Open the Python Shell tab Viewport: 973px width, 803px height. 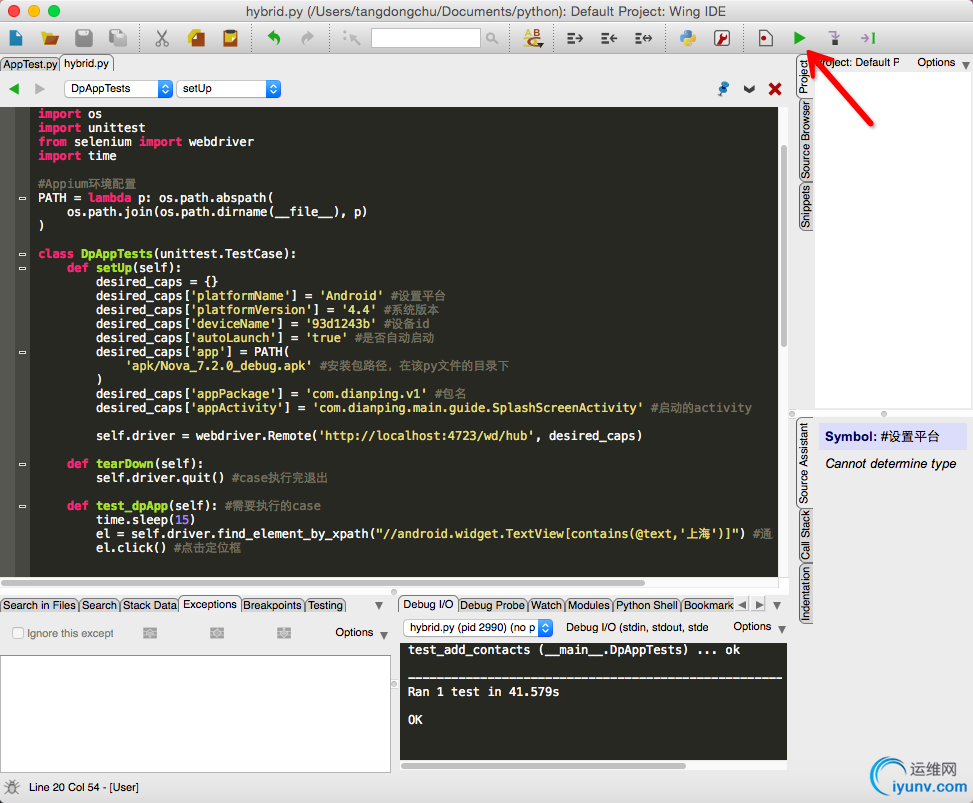pyautogui.click(x=647, y=605)
